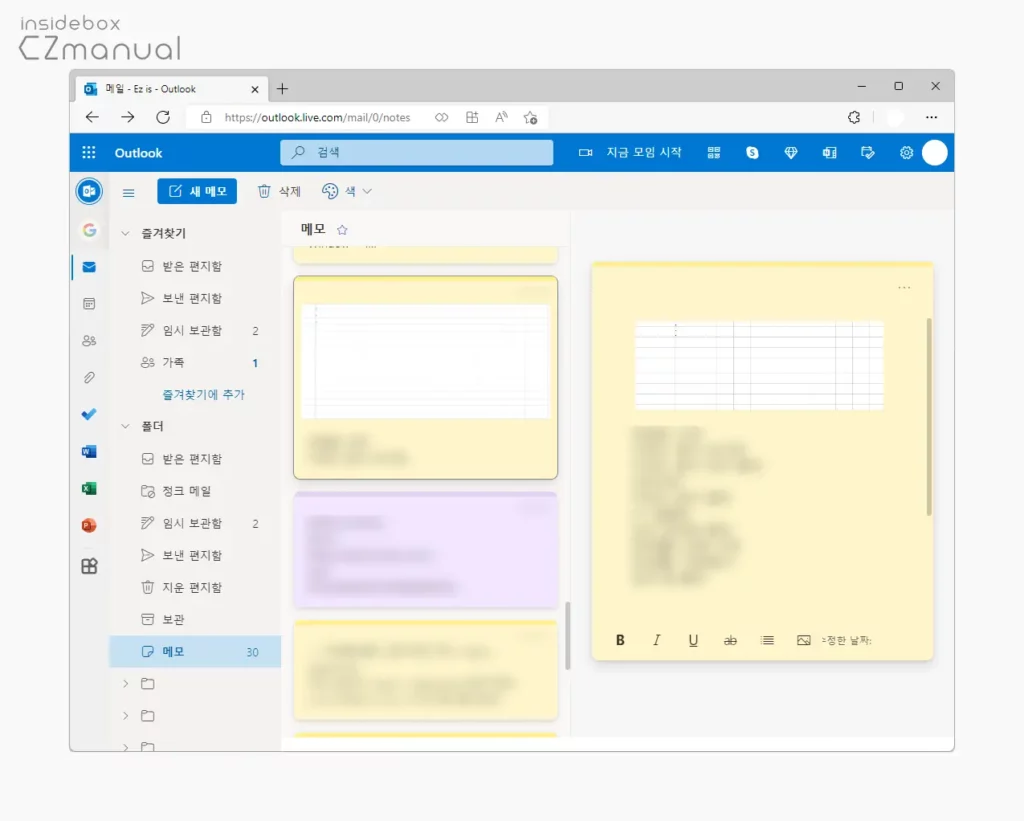Toggle italic formatting in the note
The width and height of the screenshot is (1024, 821).
pos(657,640)
